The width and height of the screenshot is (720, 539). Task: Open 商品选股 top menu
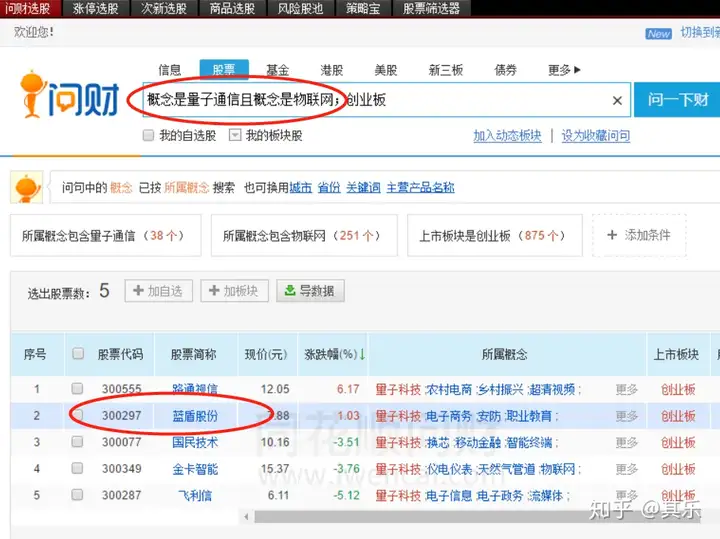(232, 8)
